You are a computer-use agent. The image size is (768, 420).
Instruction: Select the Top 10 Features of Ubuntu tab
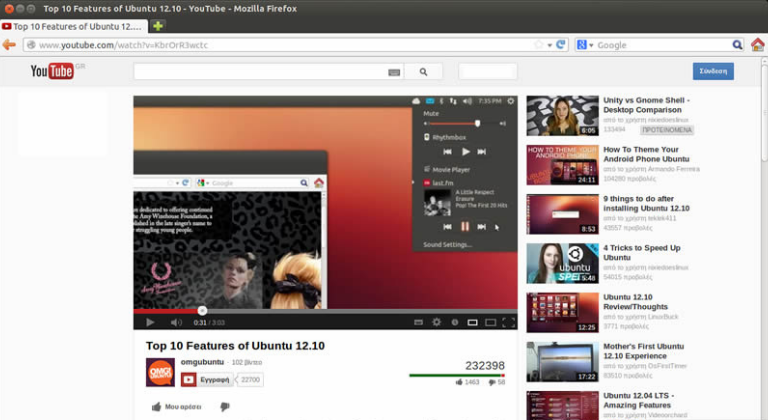74,26
